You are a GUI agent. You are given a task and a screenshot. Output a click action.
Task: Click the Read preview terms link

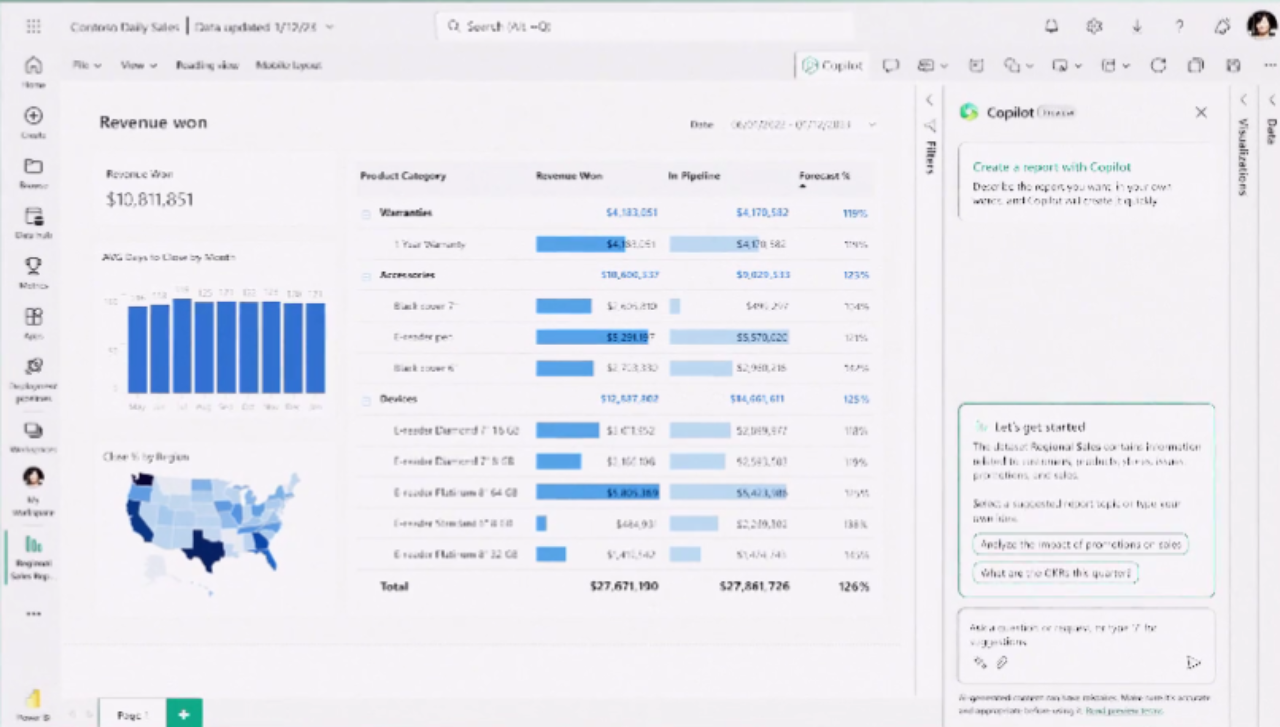(x=1124, y=711)
